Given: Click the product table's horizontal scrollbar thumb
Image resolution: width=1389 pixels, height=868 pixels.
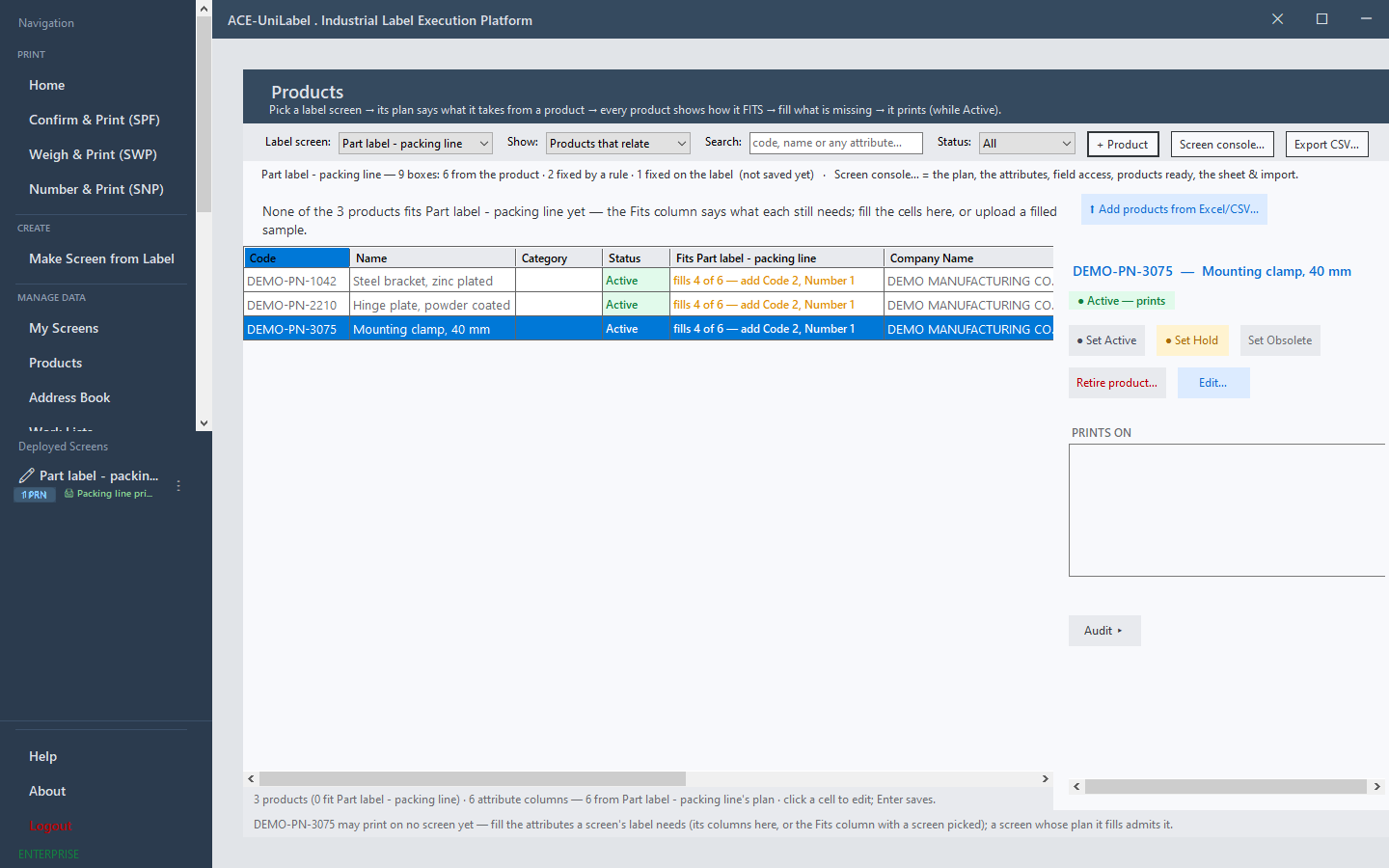Looking at the screenshot, I should coord(473,778).
